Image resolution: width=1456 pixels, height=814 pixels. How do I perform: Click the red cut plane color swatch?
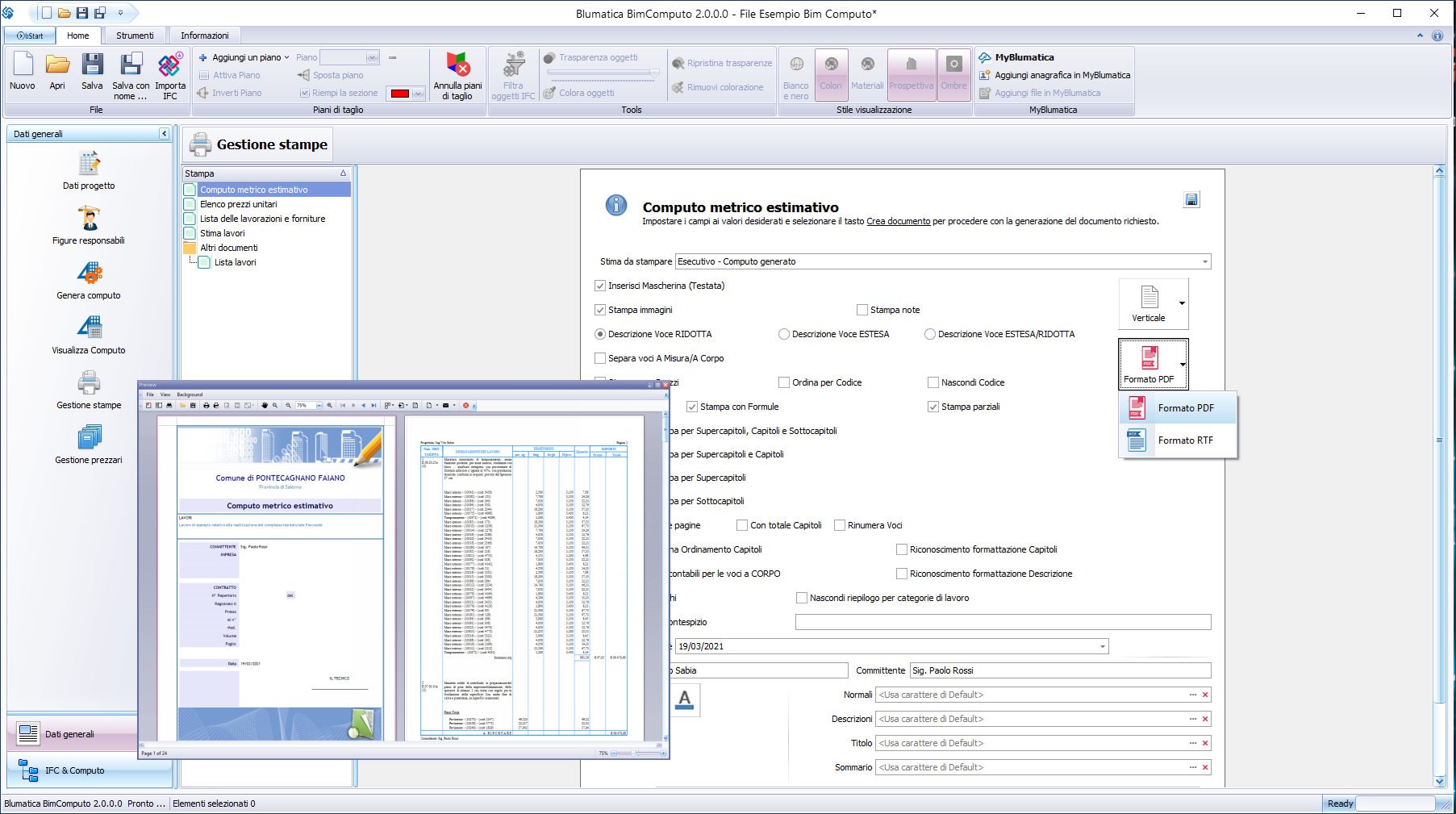[399, 94]
